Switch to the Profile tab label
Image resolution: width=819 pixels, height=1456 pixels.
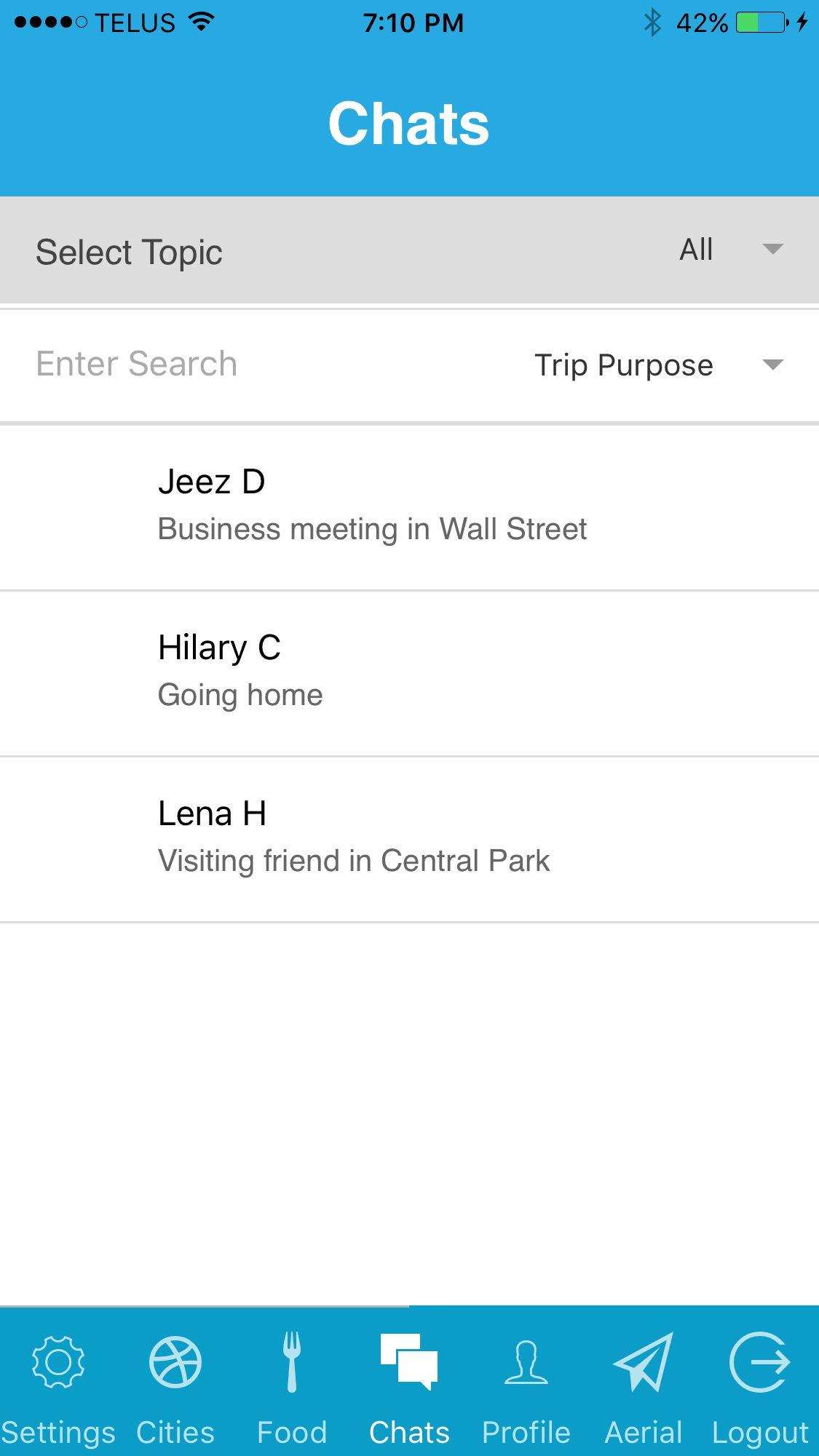point(526,1432)
